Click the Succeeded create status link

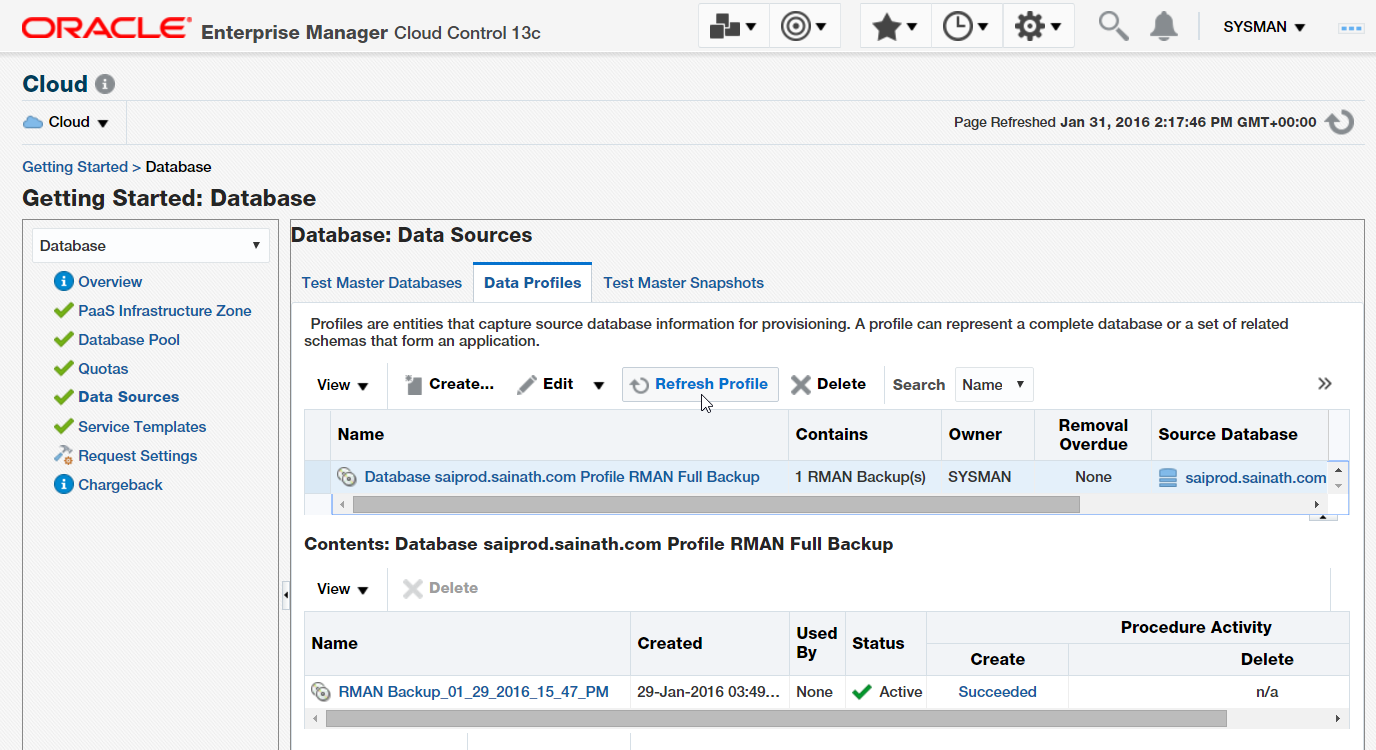point(997,691)
